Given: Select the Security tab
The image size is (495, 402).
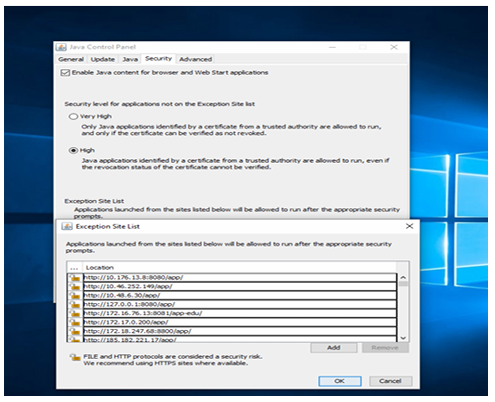Looking at the screenshot, I should (158, 59).
